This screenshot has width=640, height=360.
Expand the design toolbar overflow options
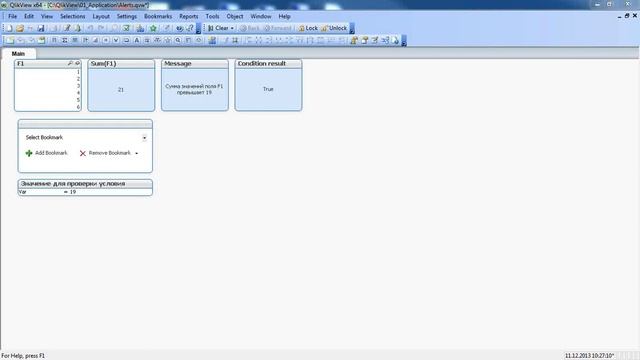[404, 40]
